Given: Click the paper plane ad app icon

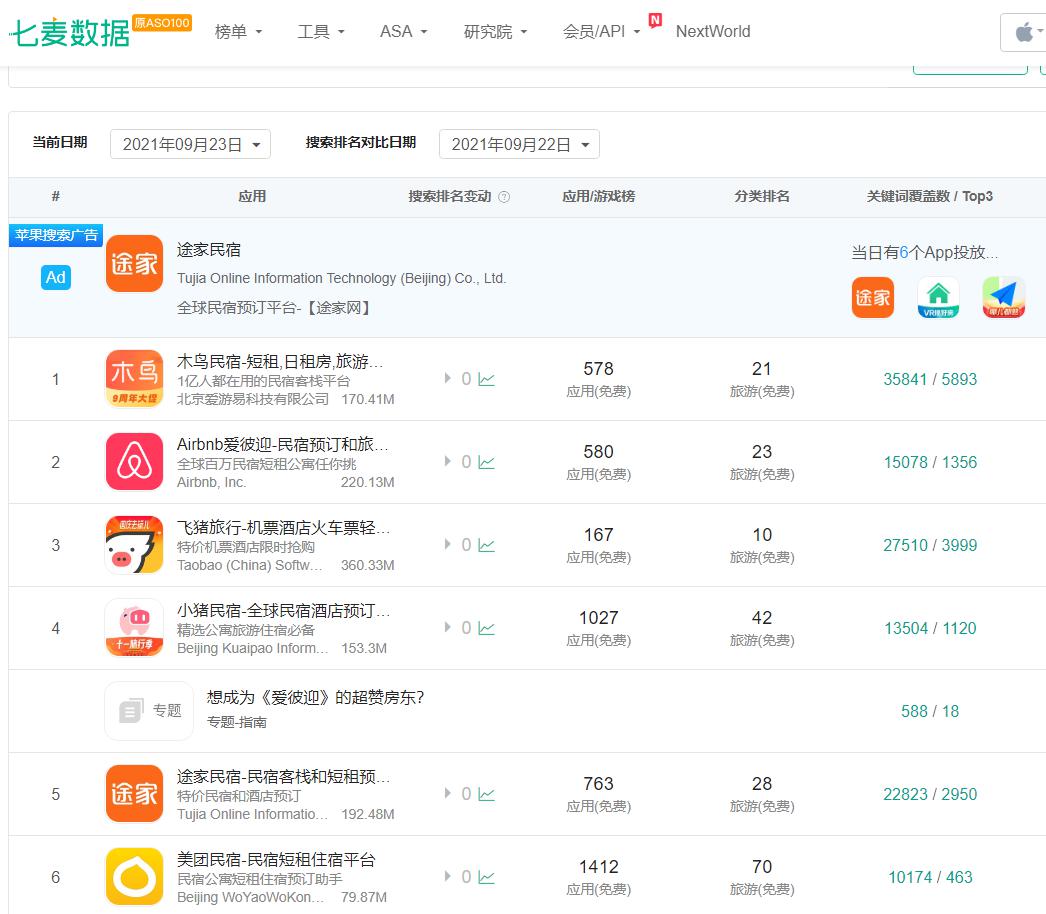Looking at the screenshot, I should pyautogui.click(x=1003, y=298).
